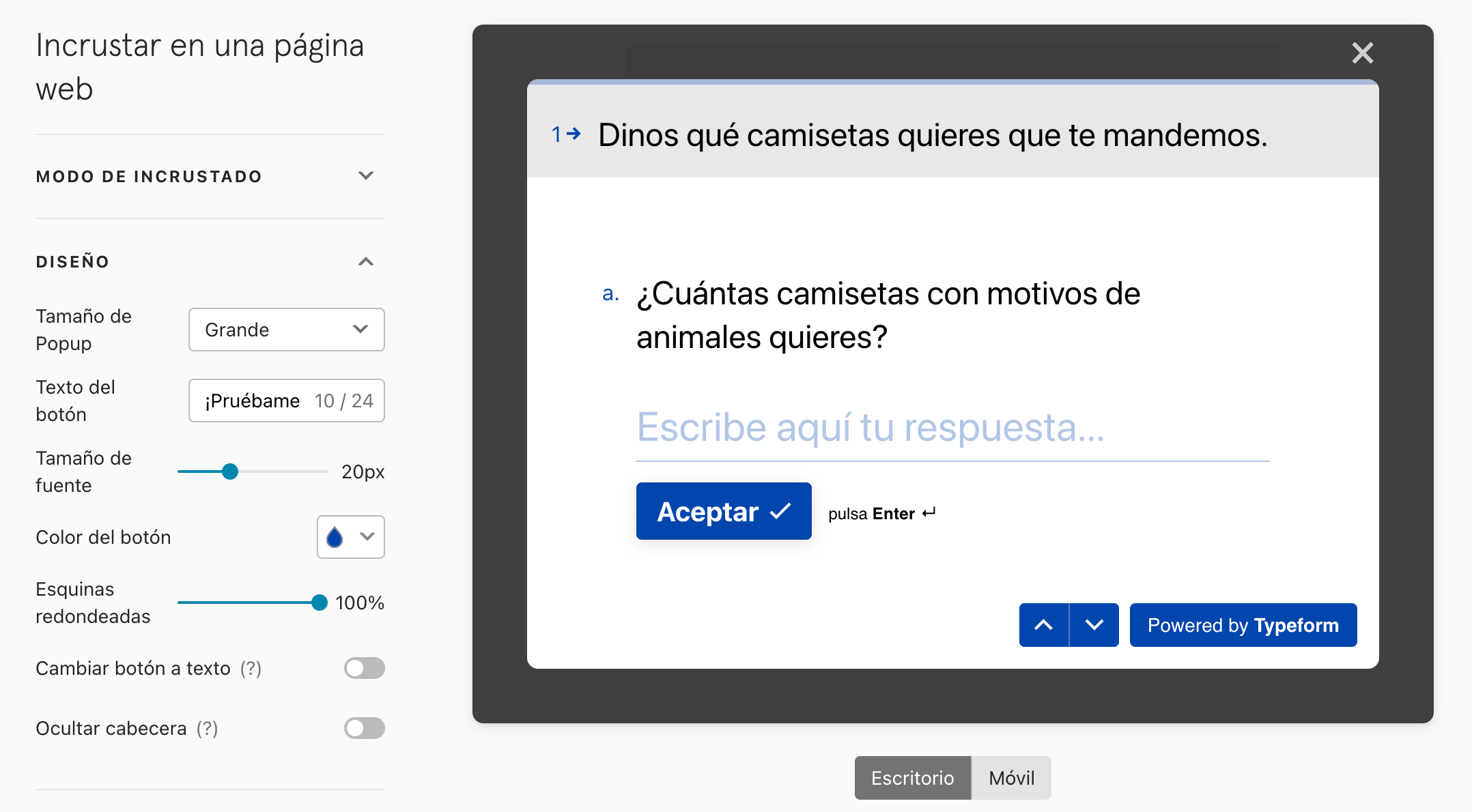Switch to Móvil preview tab
1472x812 pixels.
(x=1011, y=778)
